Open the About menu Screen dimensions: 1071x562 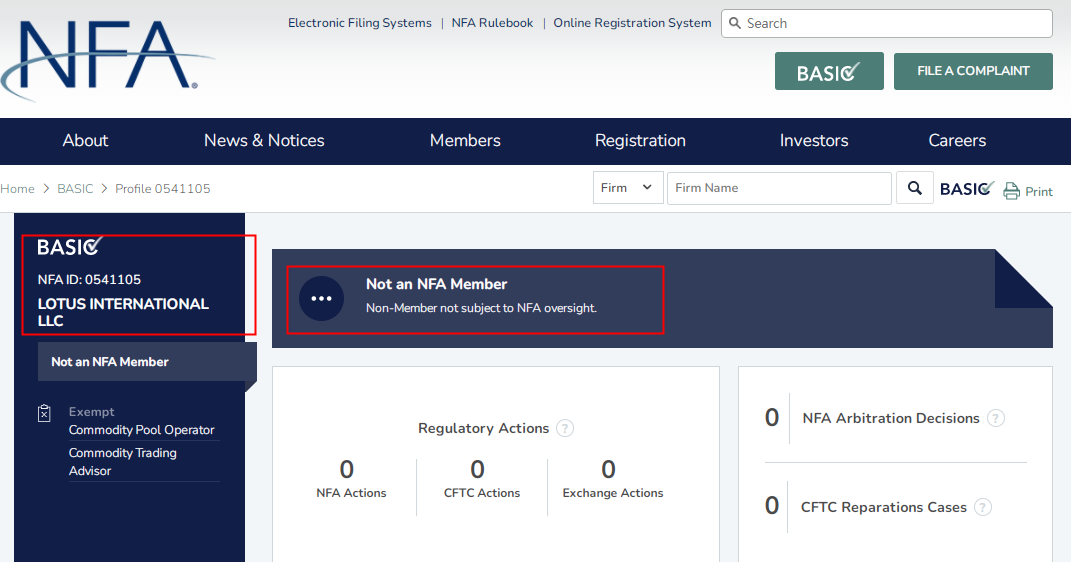point(85,141)
